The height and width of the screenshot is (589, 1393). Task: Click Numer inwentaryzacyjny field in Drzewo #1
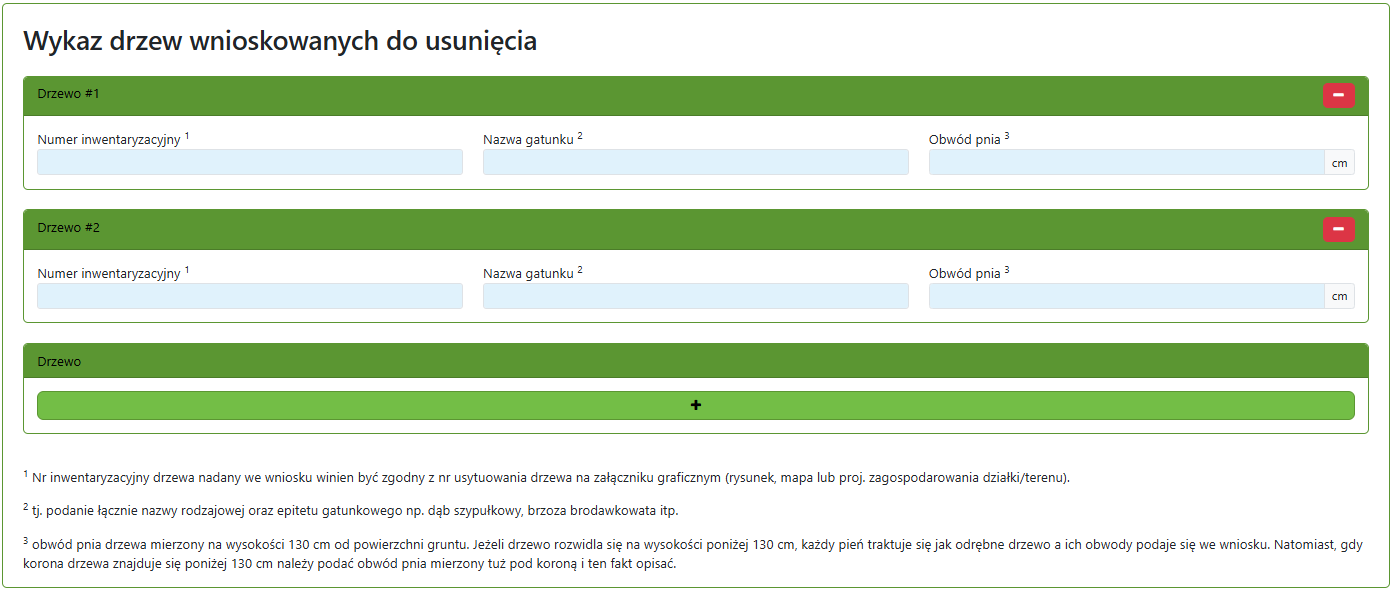tap(249, 162)
